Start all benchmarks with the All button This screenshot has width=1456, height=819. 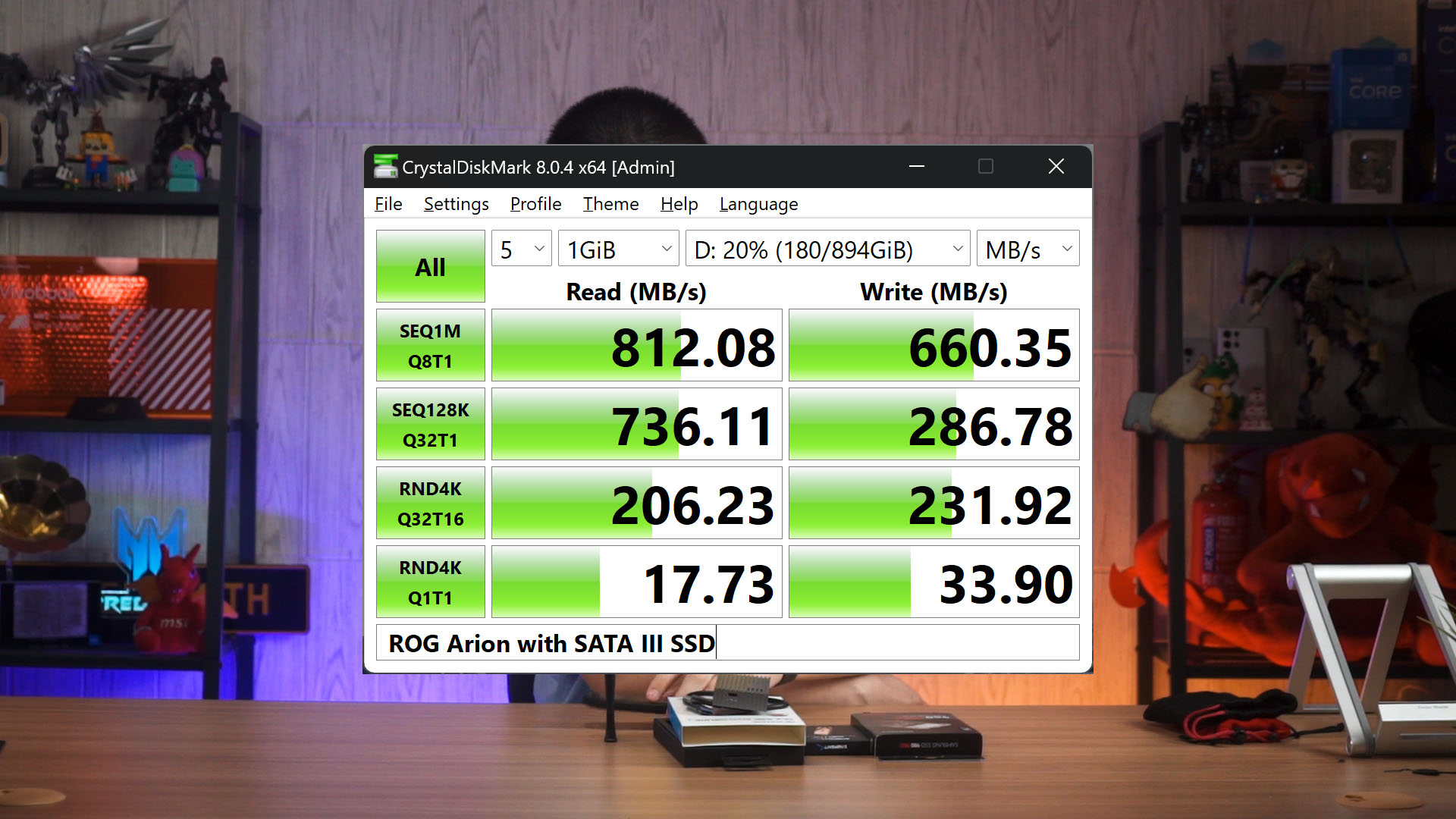click(x=430, y=266)
